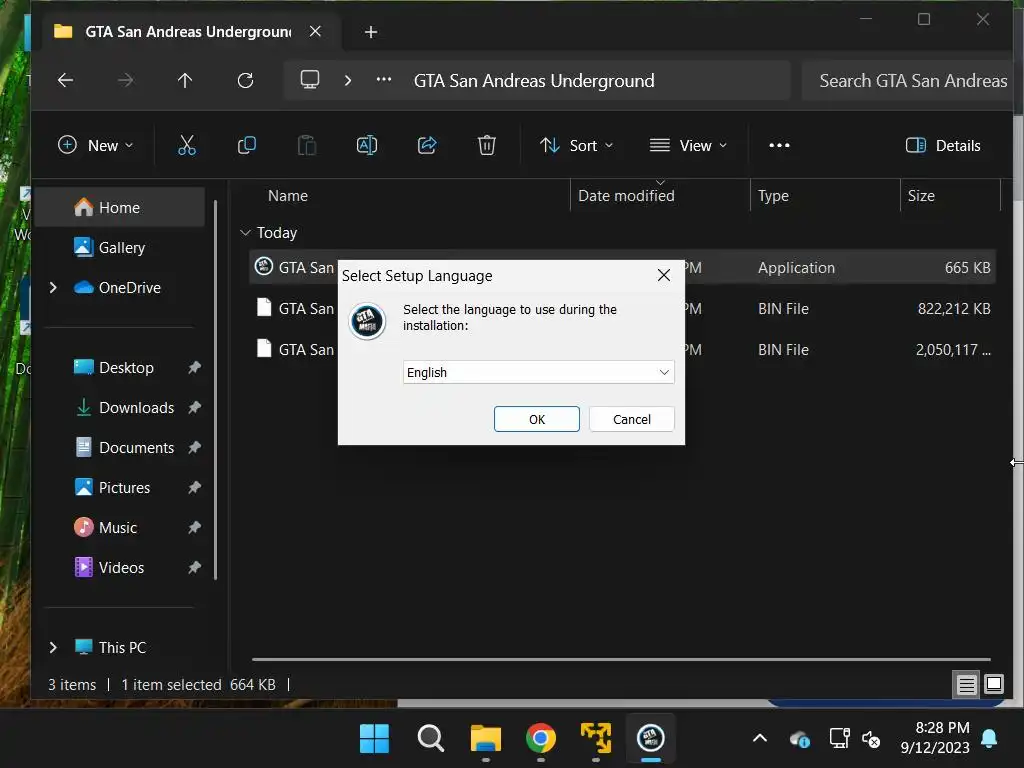
Task: Select the 822,212 KB BIN file row
Action: coord(622,308)
